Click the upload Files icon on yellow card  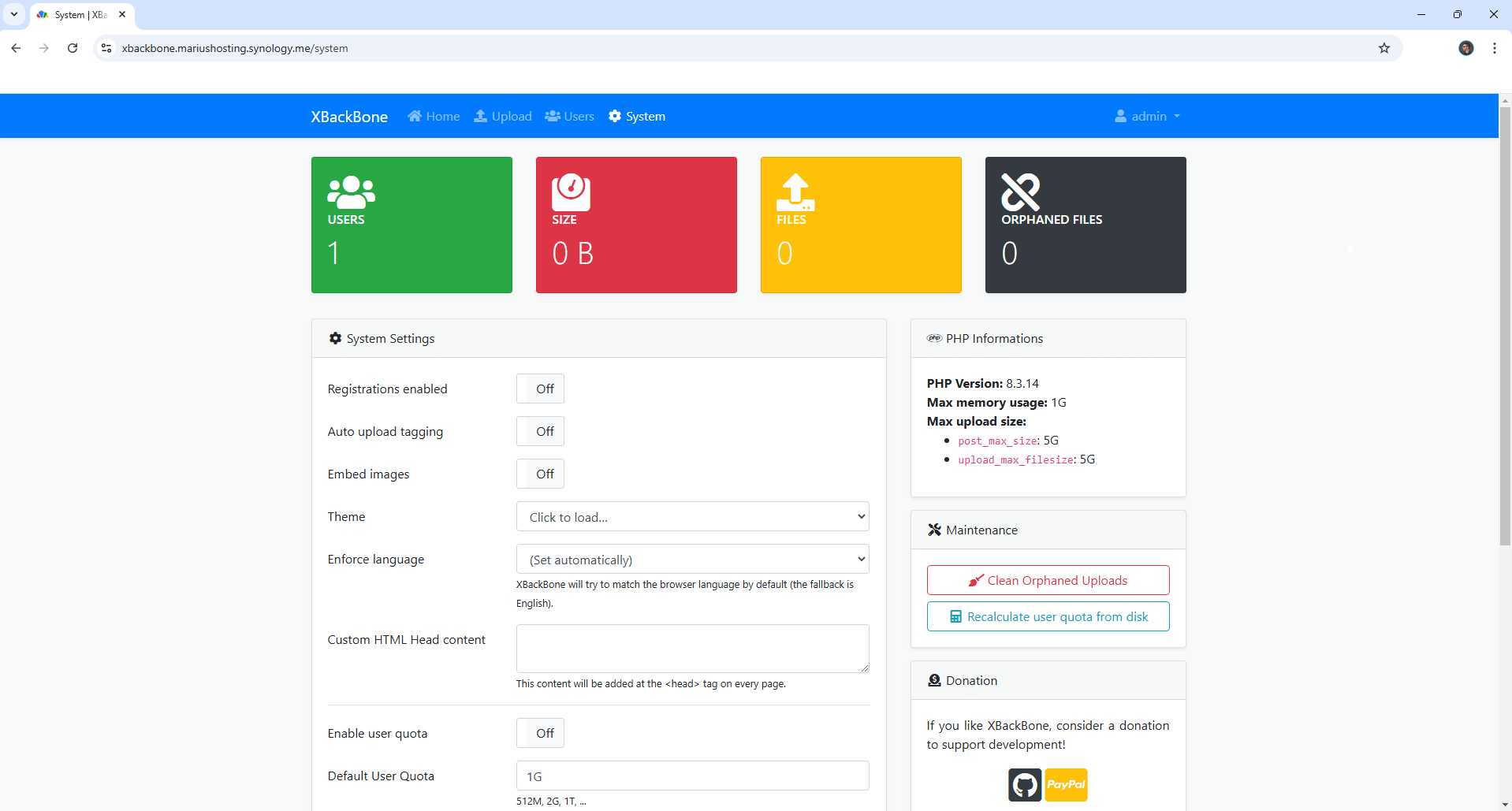click(795, 192)
